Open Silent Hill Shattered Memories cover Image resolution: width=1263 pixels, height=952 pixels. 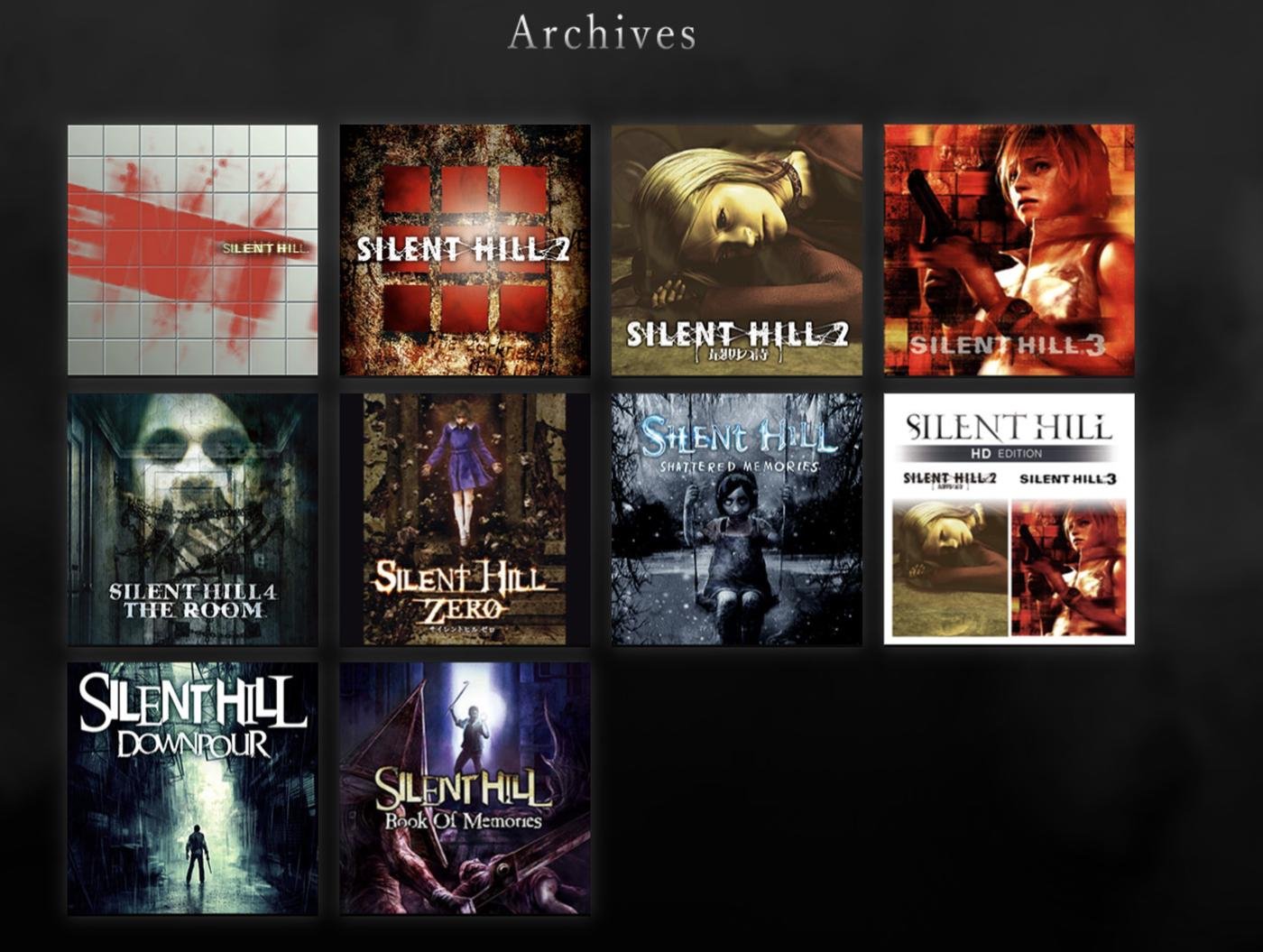pos(736,519)
